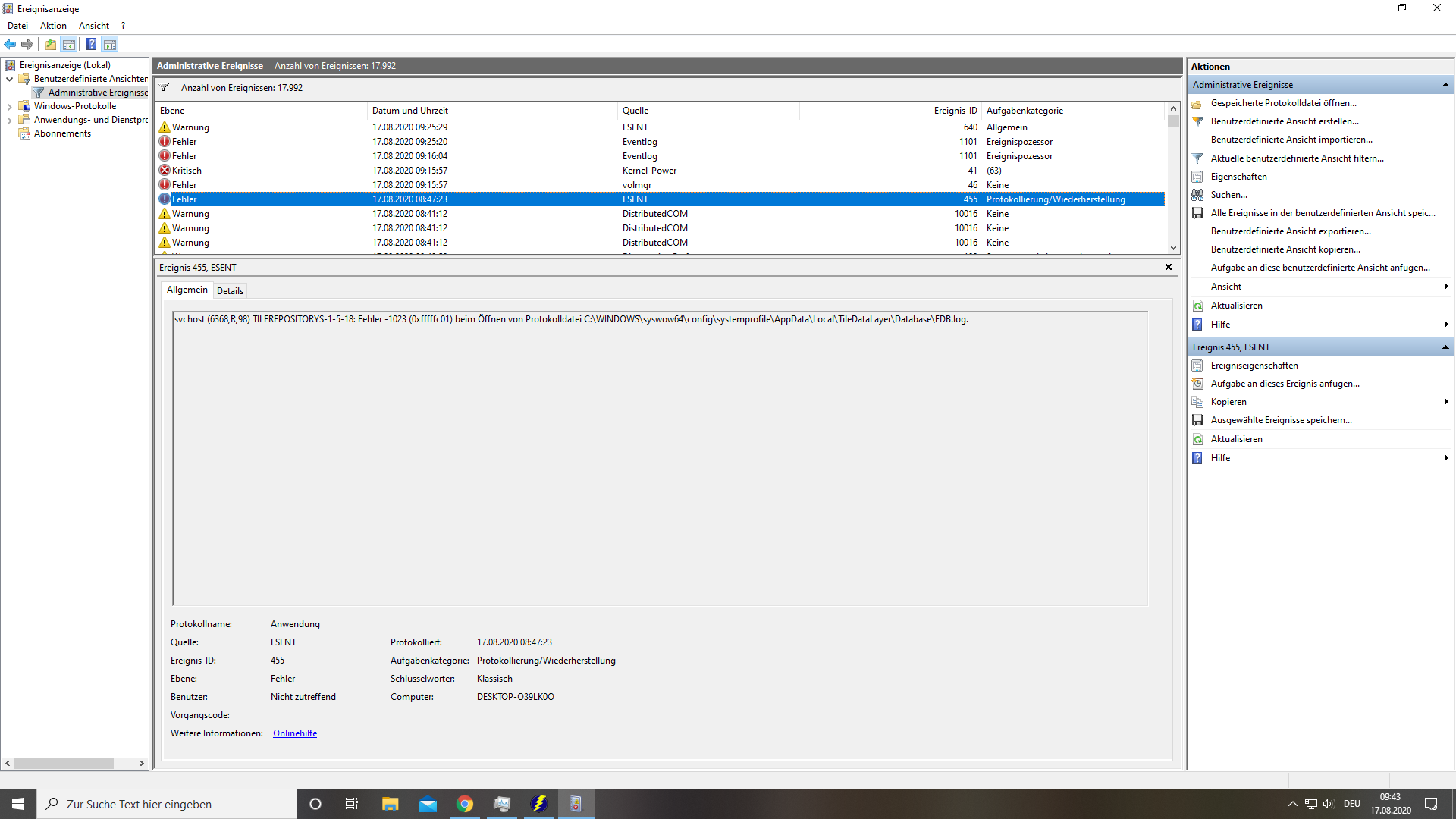Close the Ereignis 455 preview pane
Screen dimensions: 1456x819
[1168, 267]
